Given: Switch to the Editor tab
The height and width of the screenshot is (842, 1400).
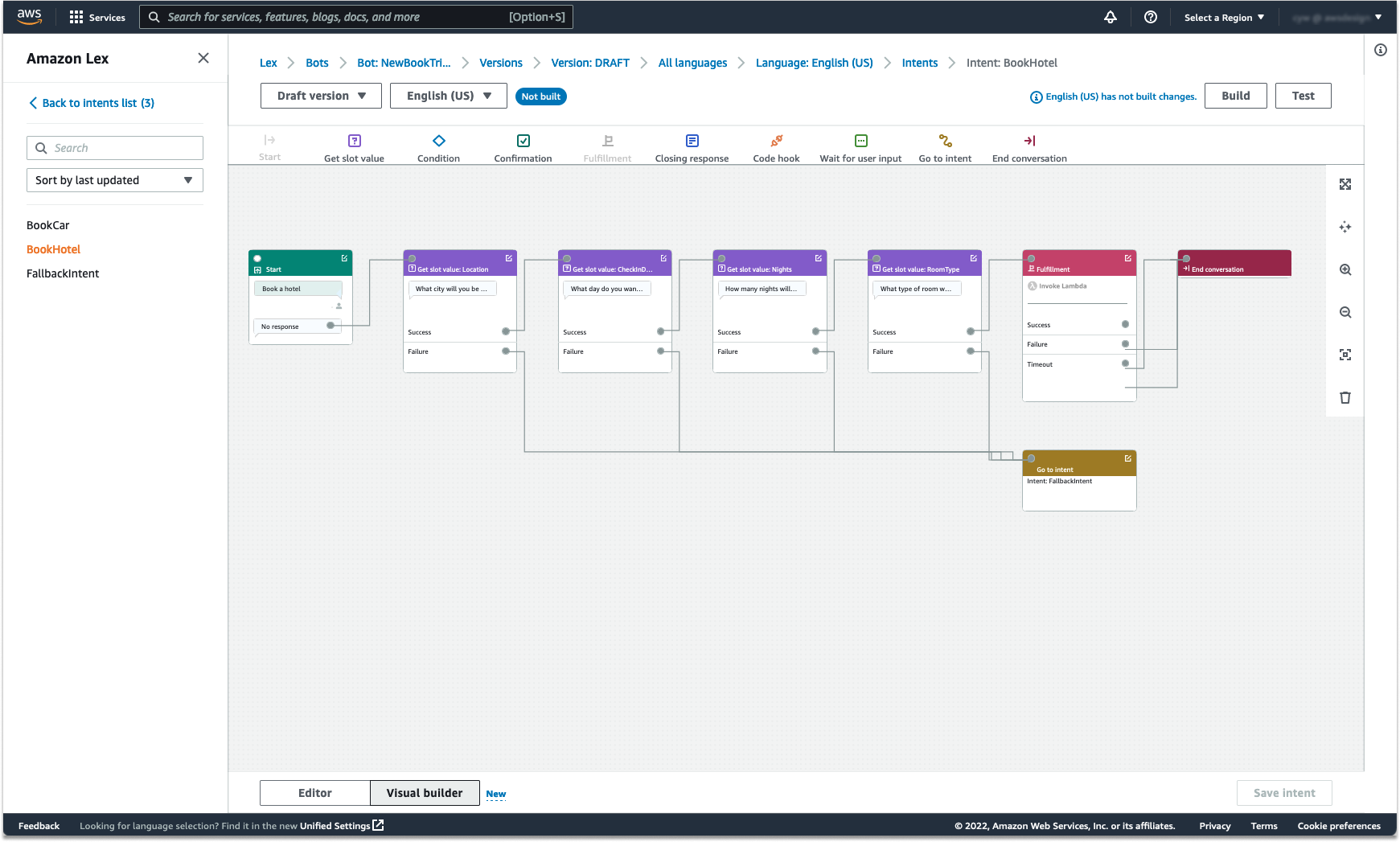Looking at the screenshot, I should tap(314, 792).
